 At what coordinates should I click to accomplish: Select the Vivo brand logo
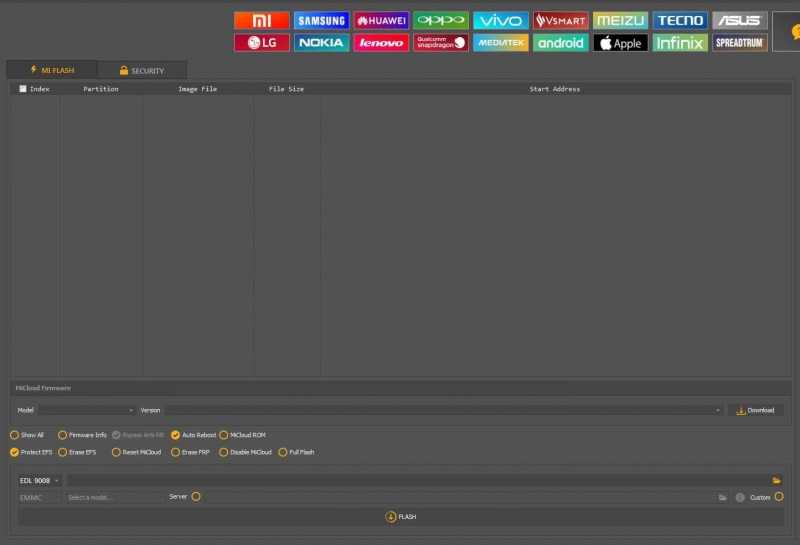[501, 20]
